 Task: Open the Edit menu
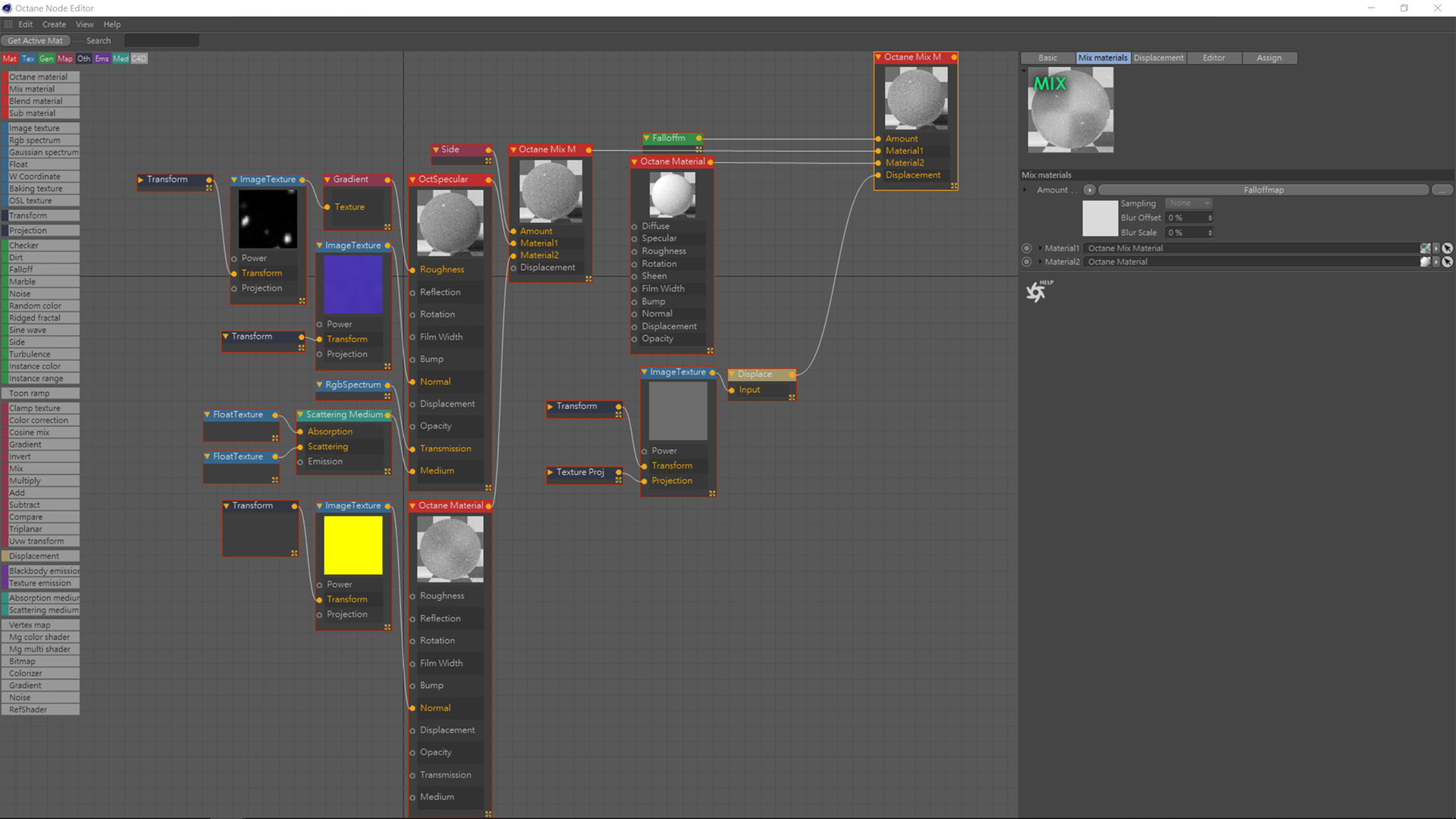tap(26, 24)
